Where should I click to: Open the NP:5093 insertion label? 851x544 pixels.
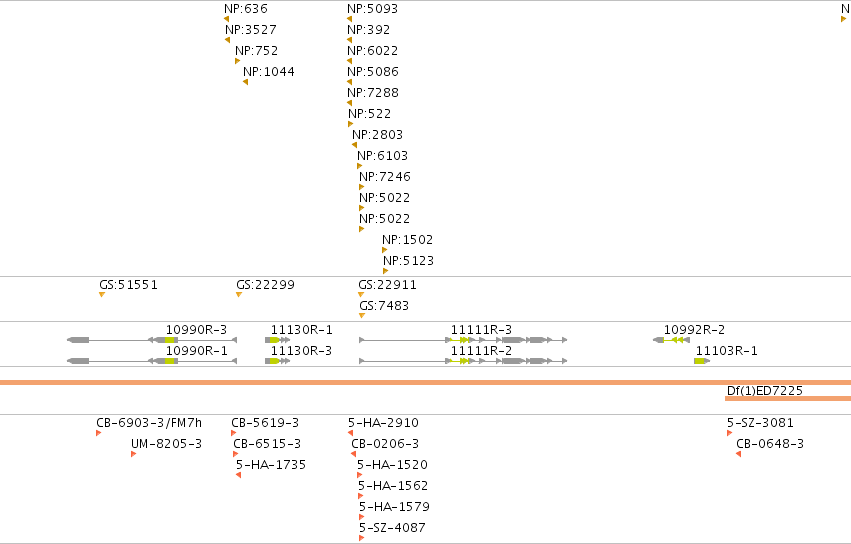tap(372, 9)
